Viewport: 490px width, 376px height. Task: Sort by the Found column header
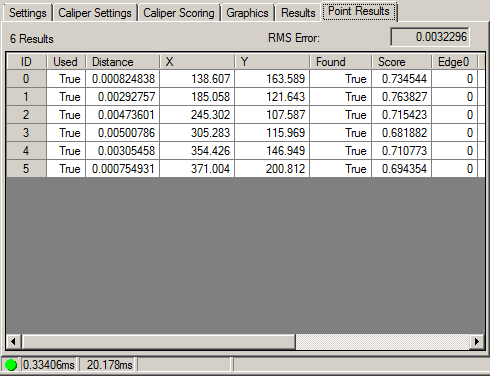341,62
